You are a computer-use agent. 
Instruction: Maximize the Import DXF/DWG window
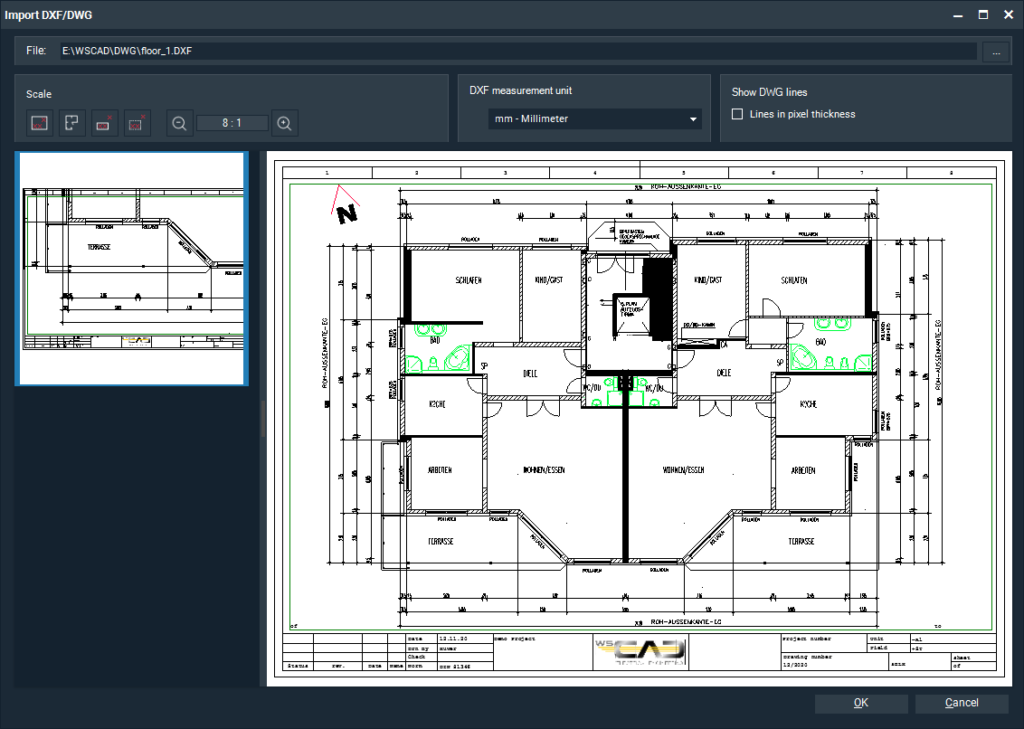[x=984, y=14]
